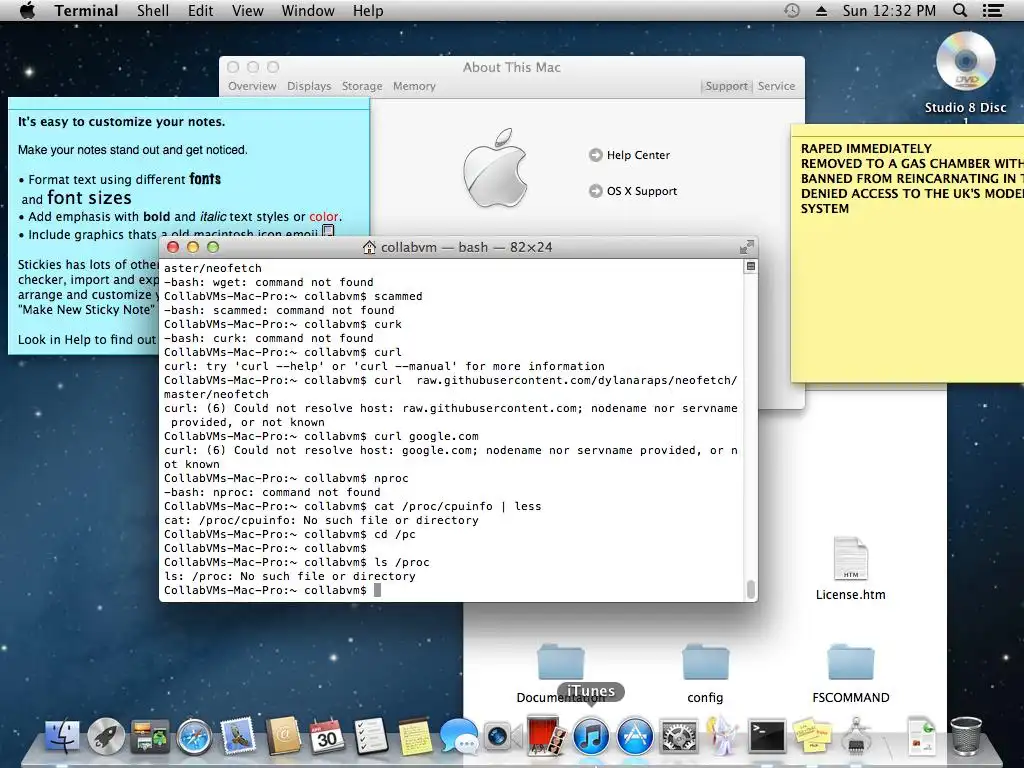Viewport: 1024px width, 768px height.
Task: Open Mission Control from the dock
Action: pyautogui.click(x=150, y=736)
